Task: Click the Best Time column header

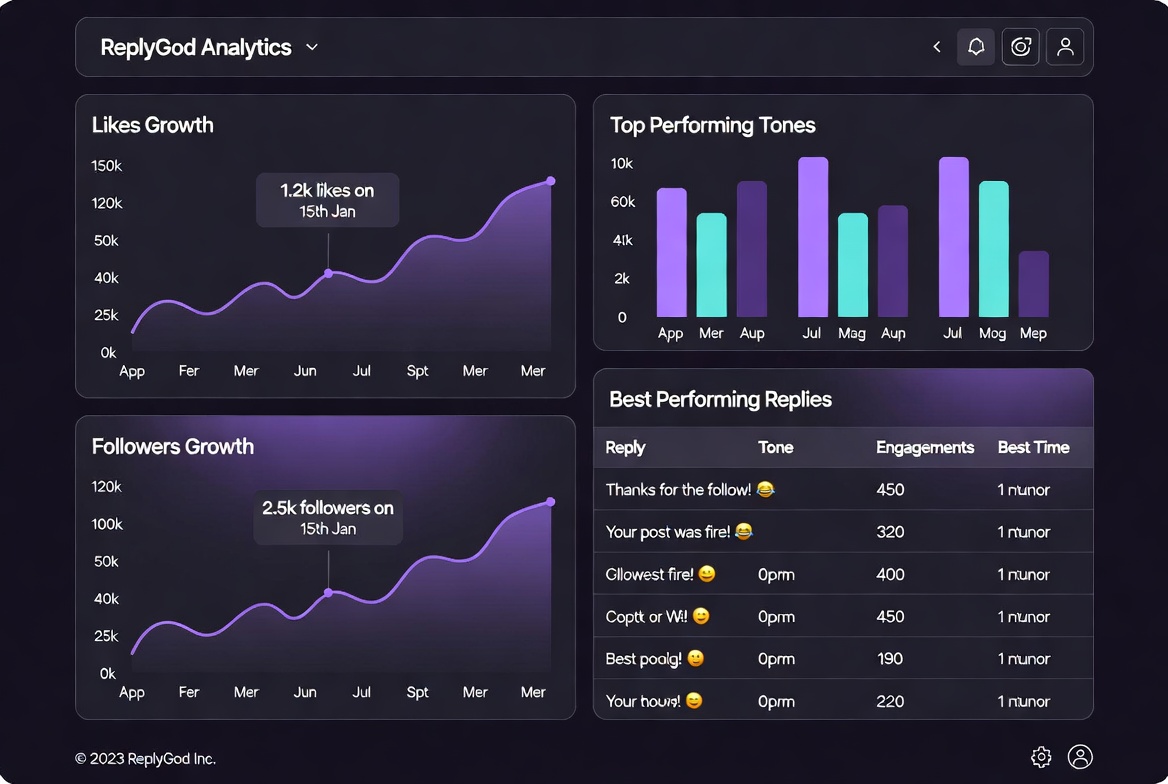Action: (1033, 447)
